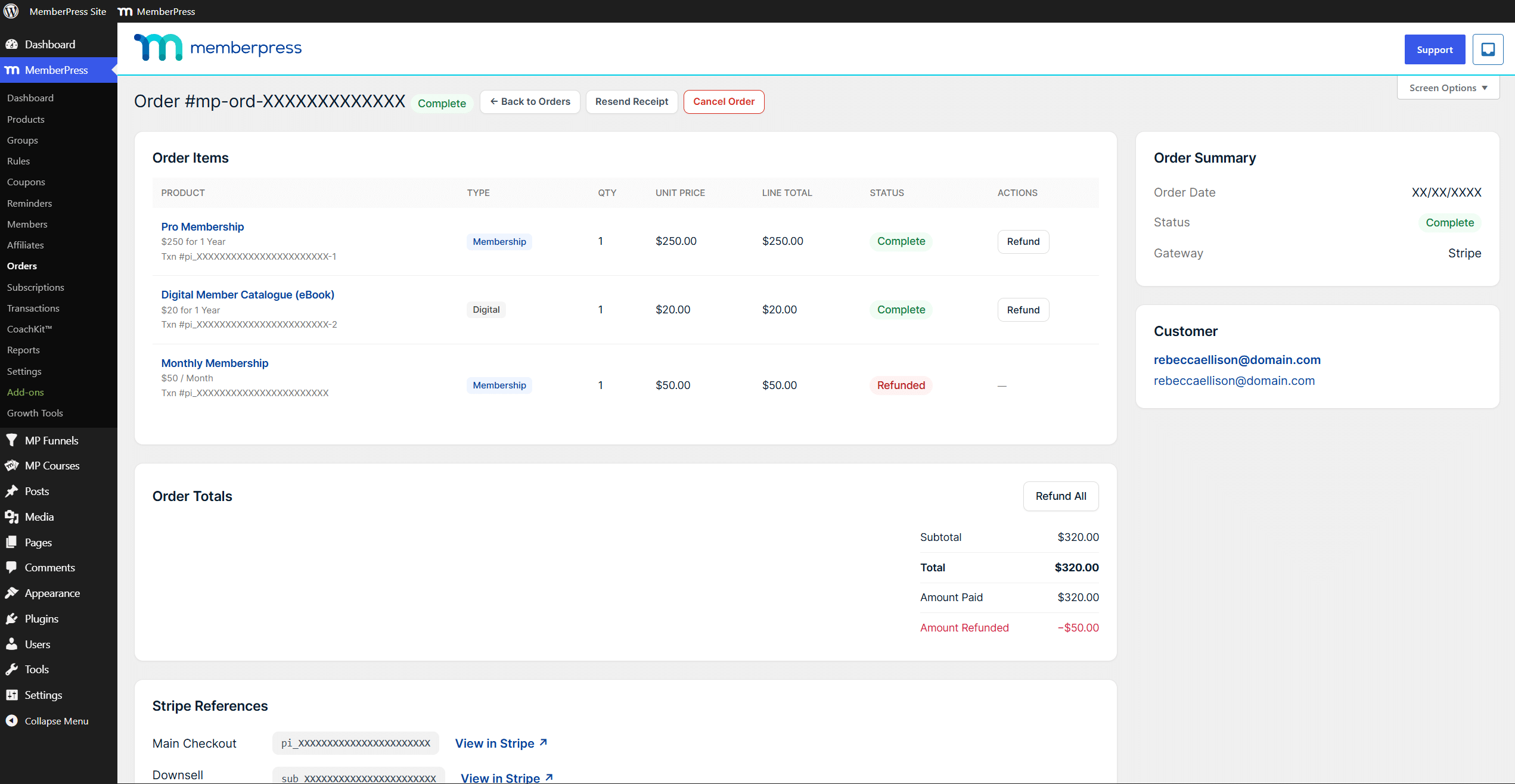
Task: Click the MP Funnels funnel icon
Action: 12,440
